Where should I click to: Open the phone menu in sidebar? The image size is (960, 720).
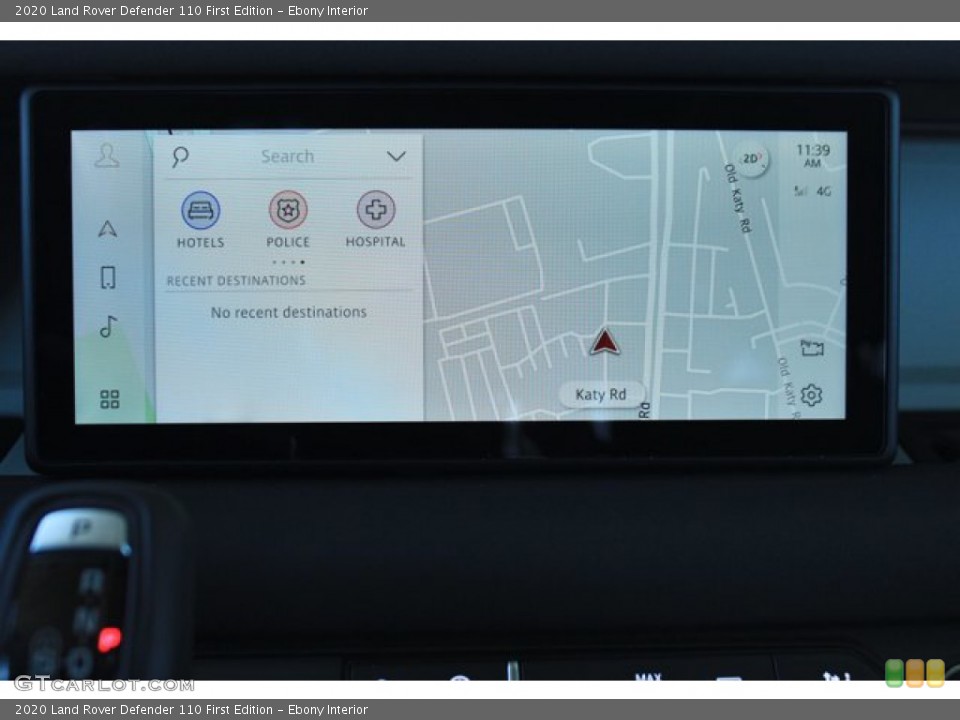[x=108, y=277]
